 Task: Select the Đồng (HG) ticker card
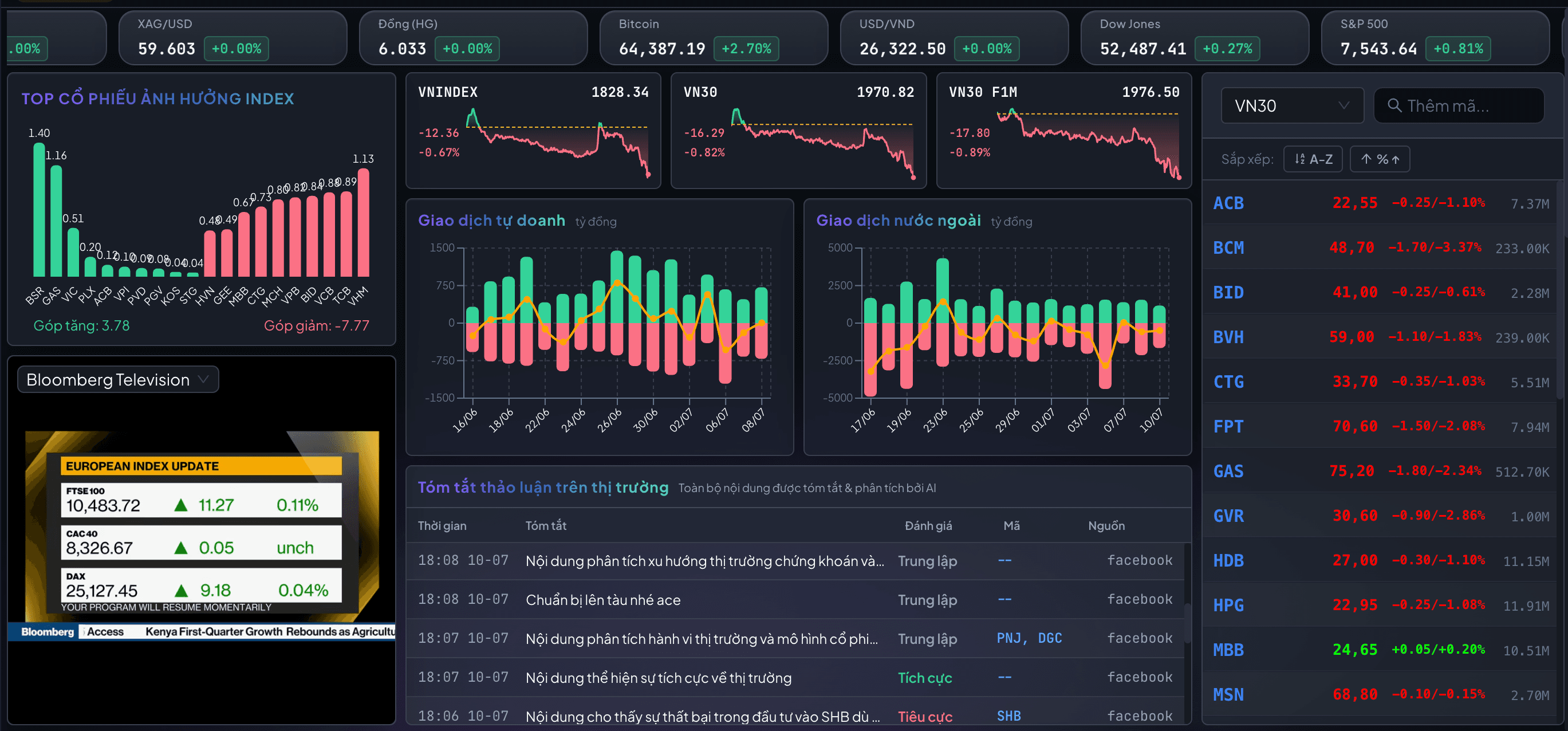pos(474,38)
